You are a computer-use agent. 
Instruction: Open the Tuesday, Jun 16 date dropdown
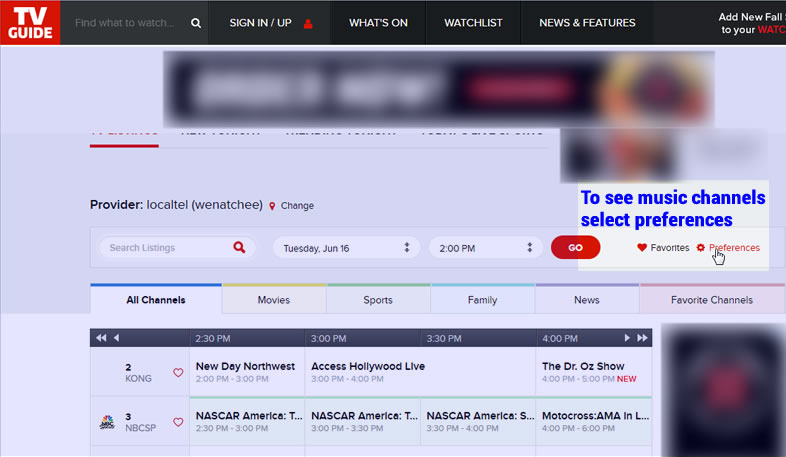point(346,248)
